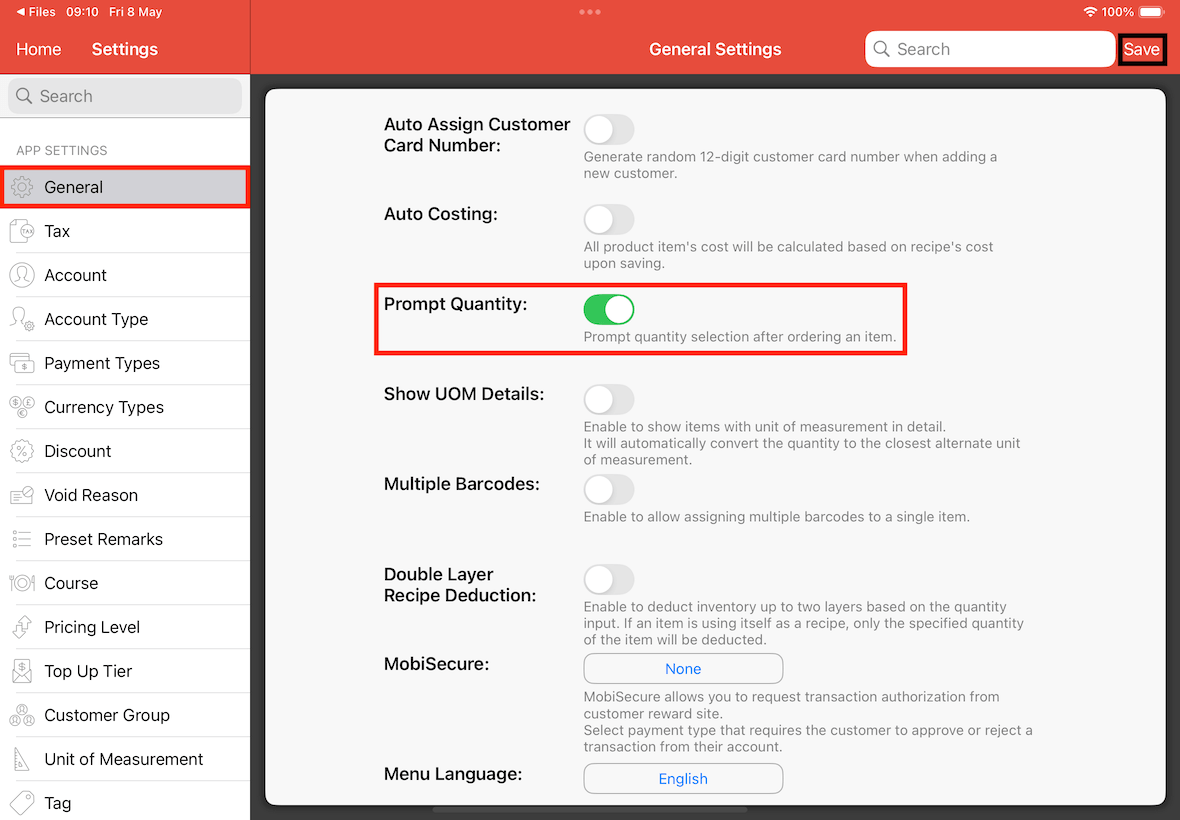This screenshot has width=1180, height=820.
Task: Enable the Auto Costing switch
Action: coord(609,220)
